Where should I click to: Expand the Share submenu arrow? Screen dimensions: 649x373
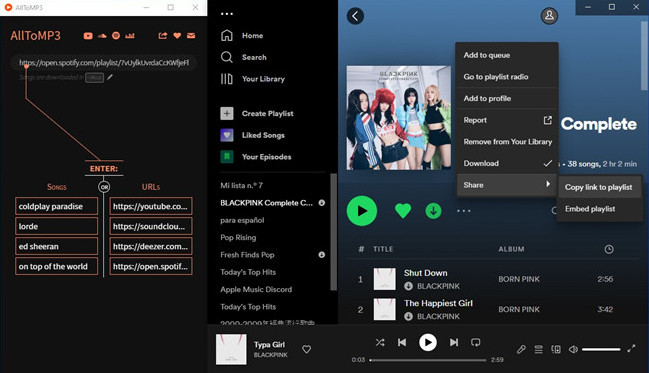tap(548, 184)
